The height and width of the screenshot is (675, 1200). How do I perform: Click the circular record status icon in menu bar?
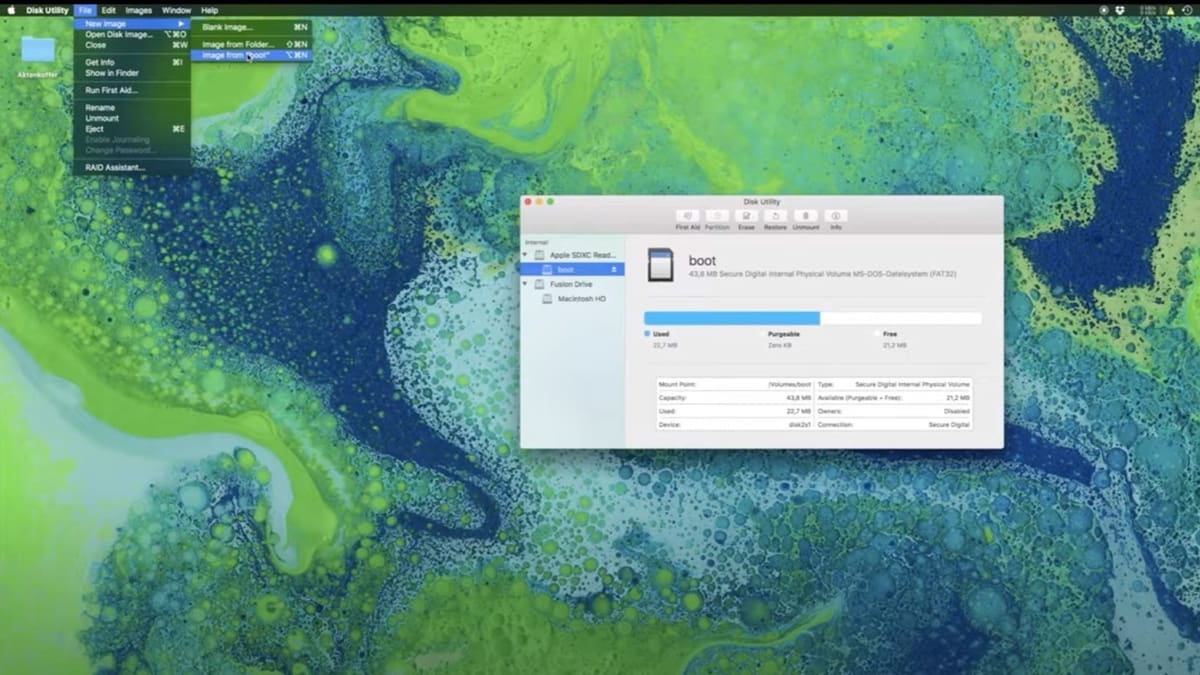[x=1103, y=10]
